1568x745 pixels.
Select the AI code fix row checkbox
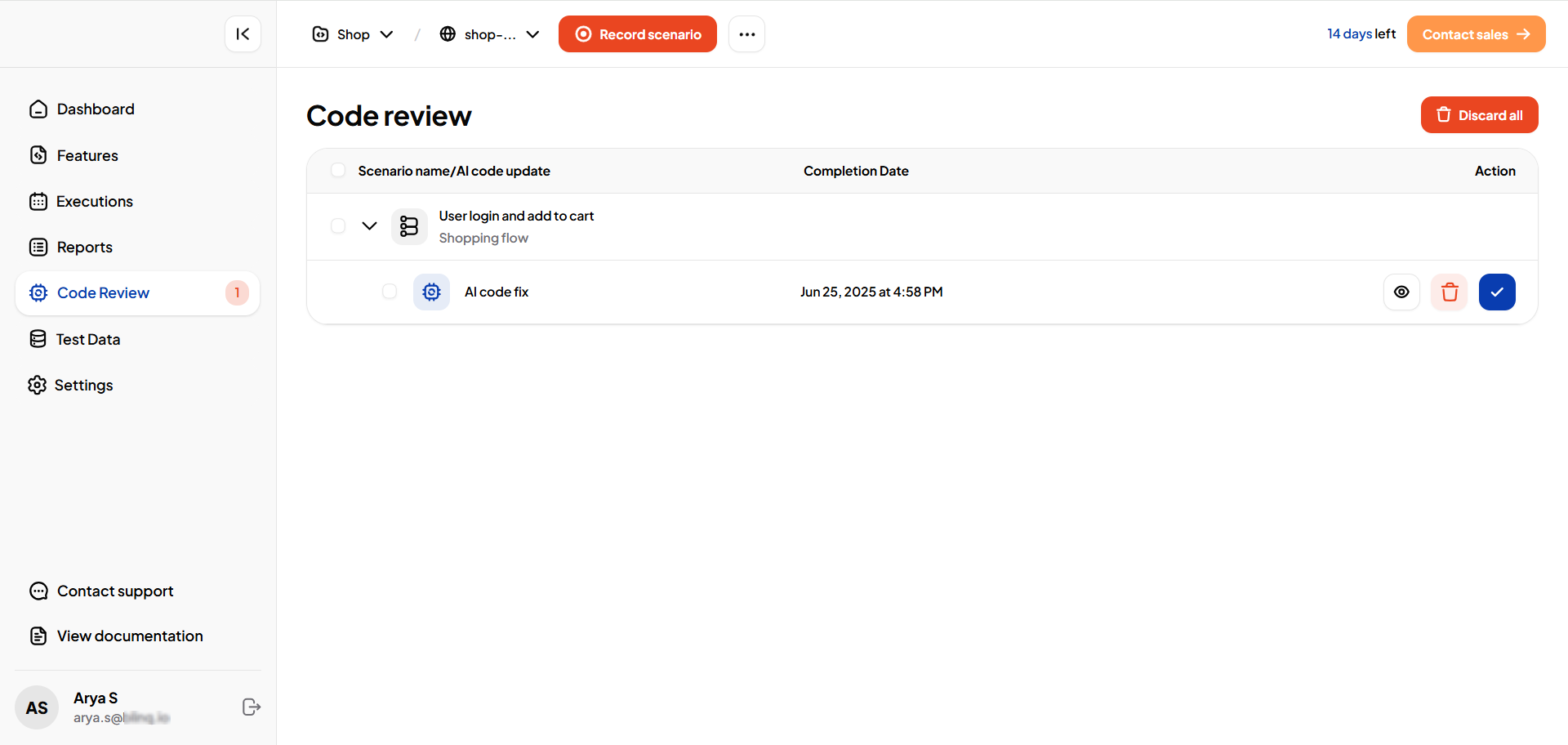pos(390,292)
